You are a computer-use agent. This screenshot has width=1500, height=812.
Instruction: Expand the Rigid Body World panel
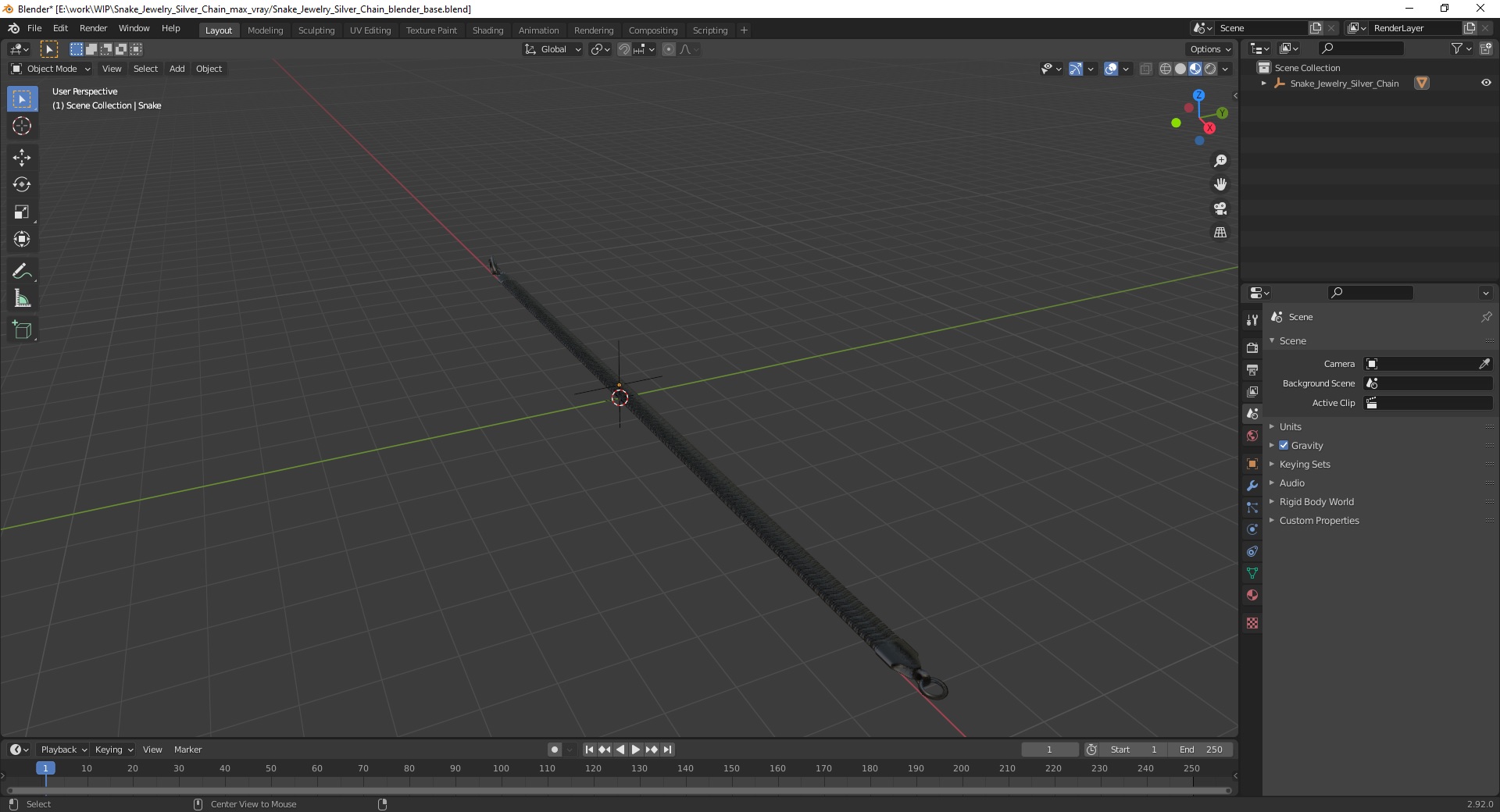pos(1316,501)
